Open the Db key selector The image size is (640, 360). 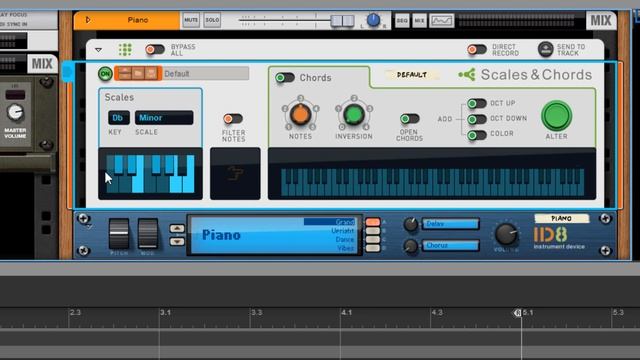click(118, 118)
